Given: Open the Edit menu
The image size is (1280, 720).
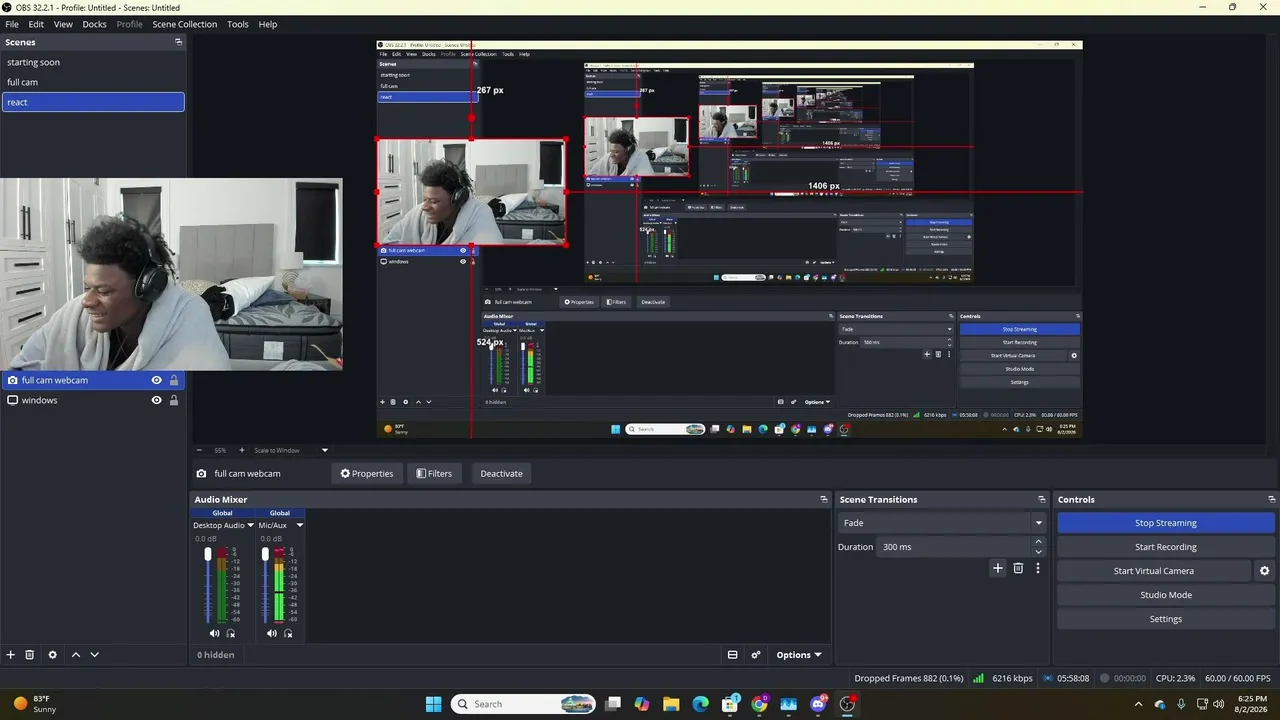Looking at the screenshot, I should 36,24.
